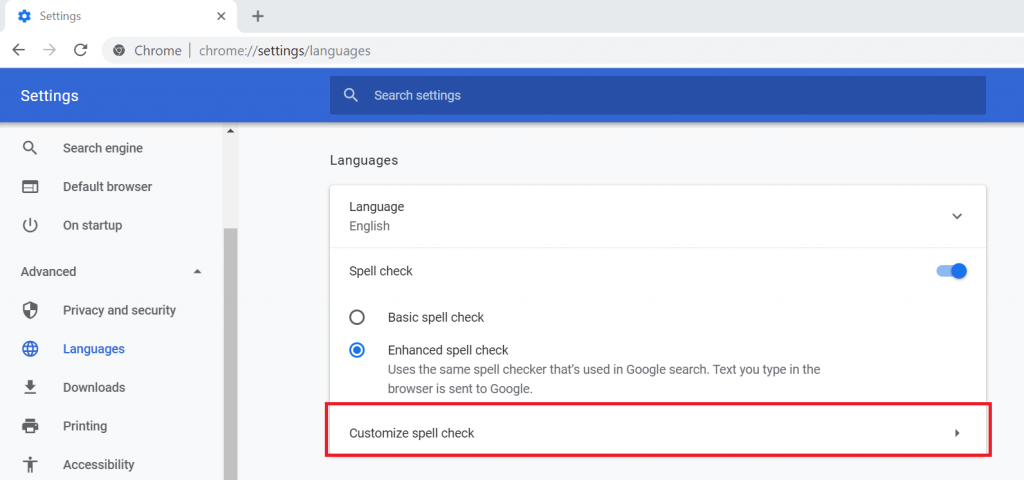Select Enhanced spell check radio button
The image size is (1024, 480).
click(357, 351)
